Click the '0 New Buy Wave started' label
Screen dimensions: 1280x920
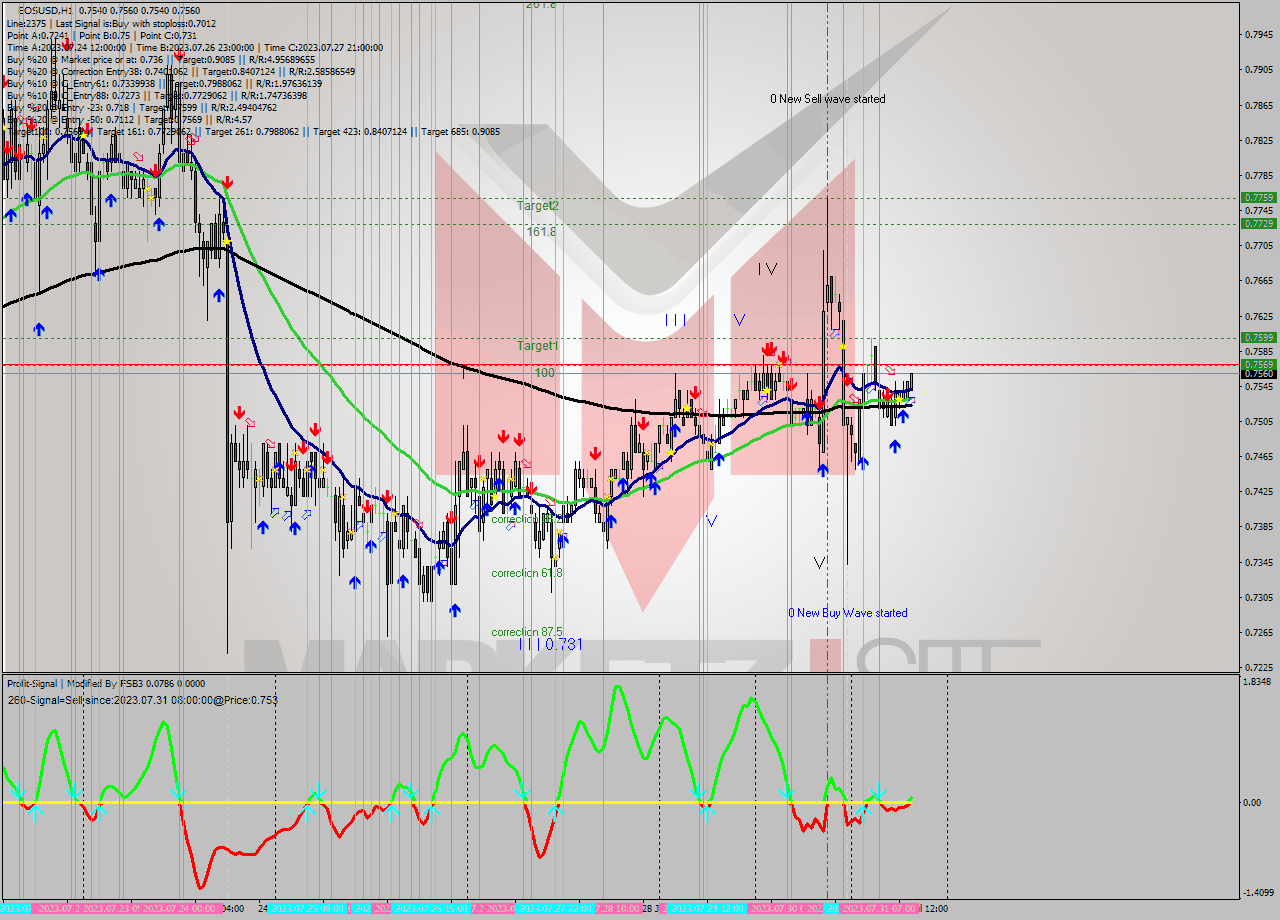(x=848, y=613)
